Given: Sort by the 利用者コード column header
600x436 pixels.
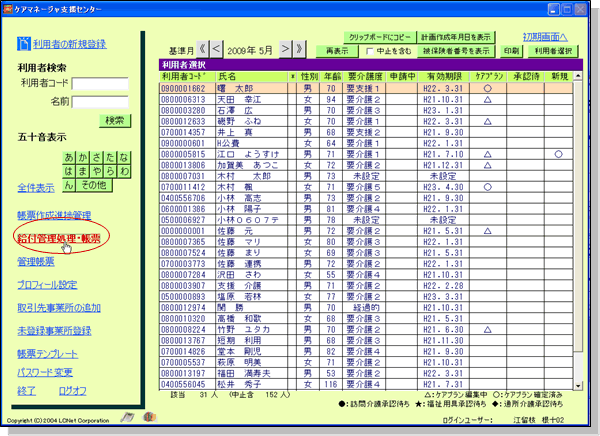Looking at the screenshot, I should (187, 77).
